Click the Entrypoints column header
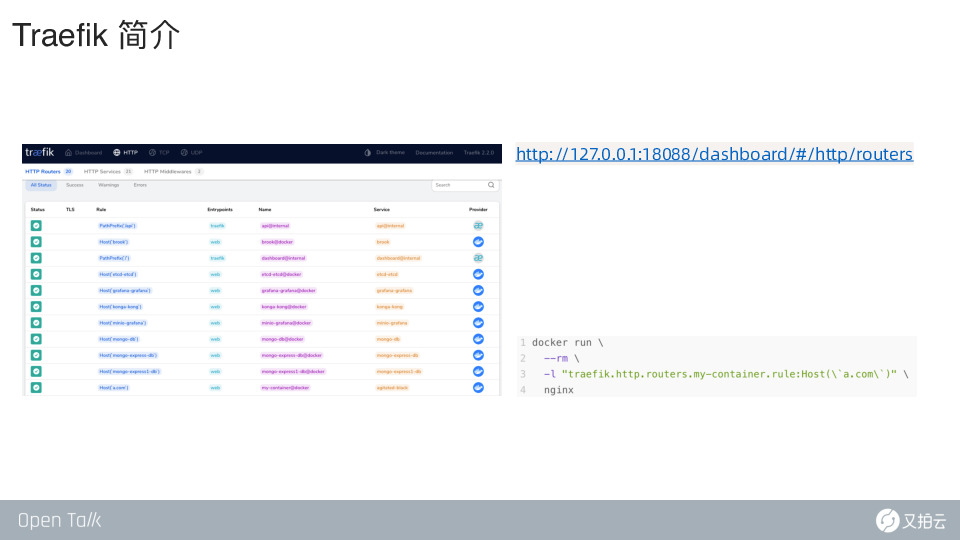 click(220, 209)
